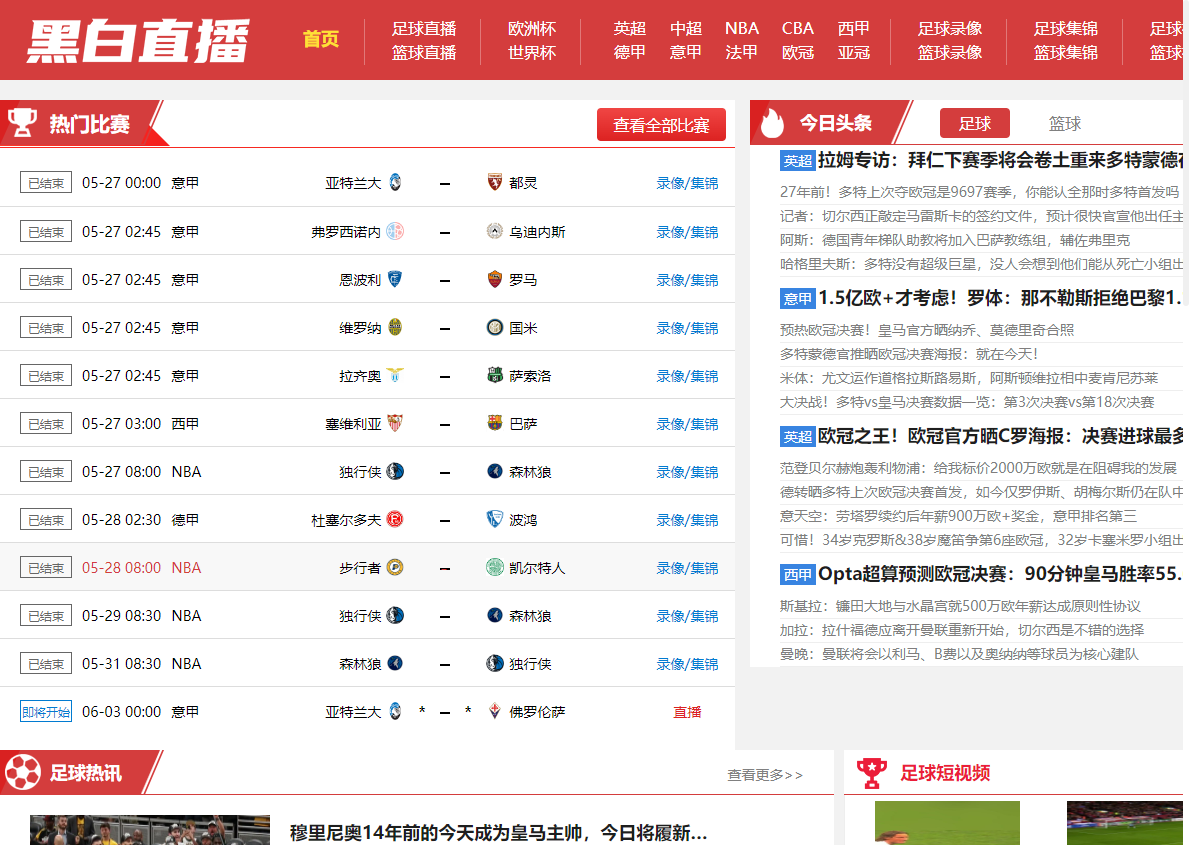The image size is (1189, 845).
Task: Switch headlines to the 足球 tab
Action: tap(974, 123)
